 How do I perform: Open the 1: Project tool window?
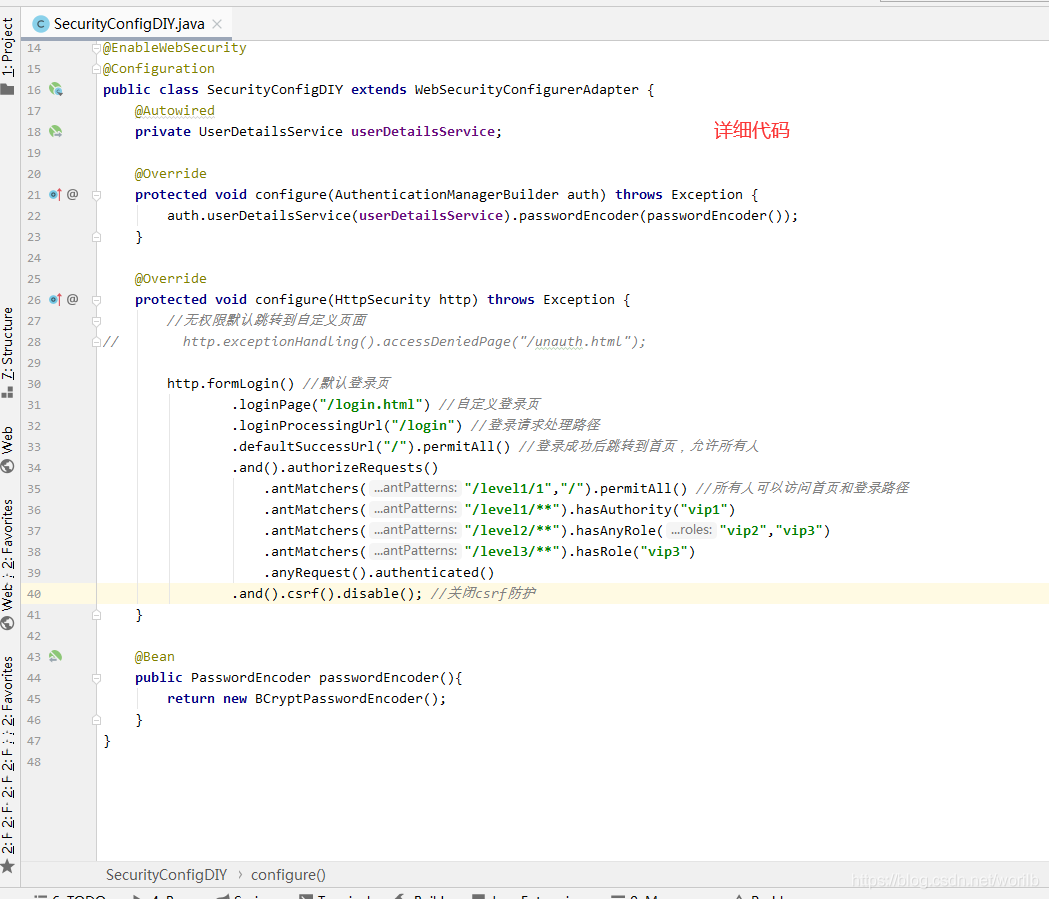pyautogui.click(x=7, y=47)
